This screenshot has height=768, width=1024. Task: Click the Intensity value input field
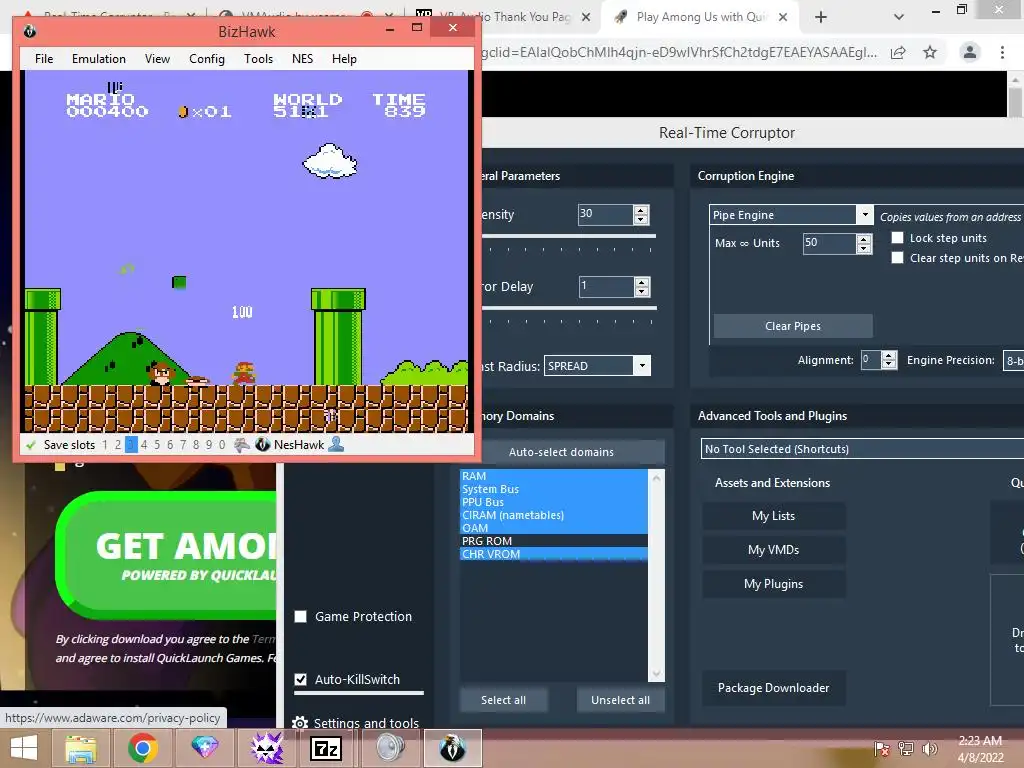605,214
